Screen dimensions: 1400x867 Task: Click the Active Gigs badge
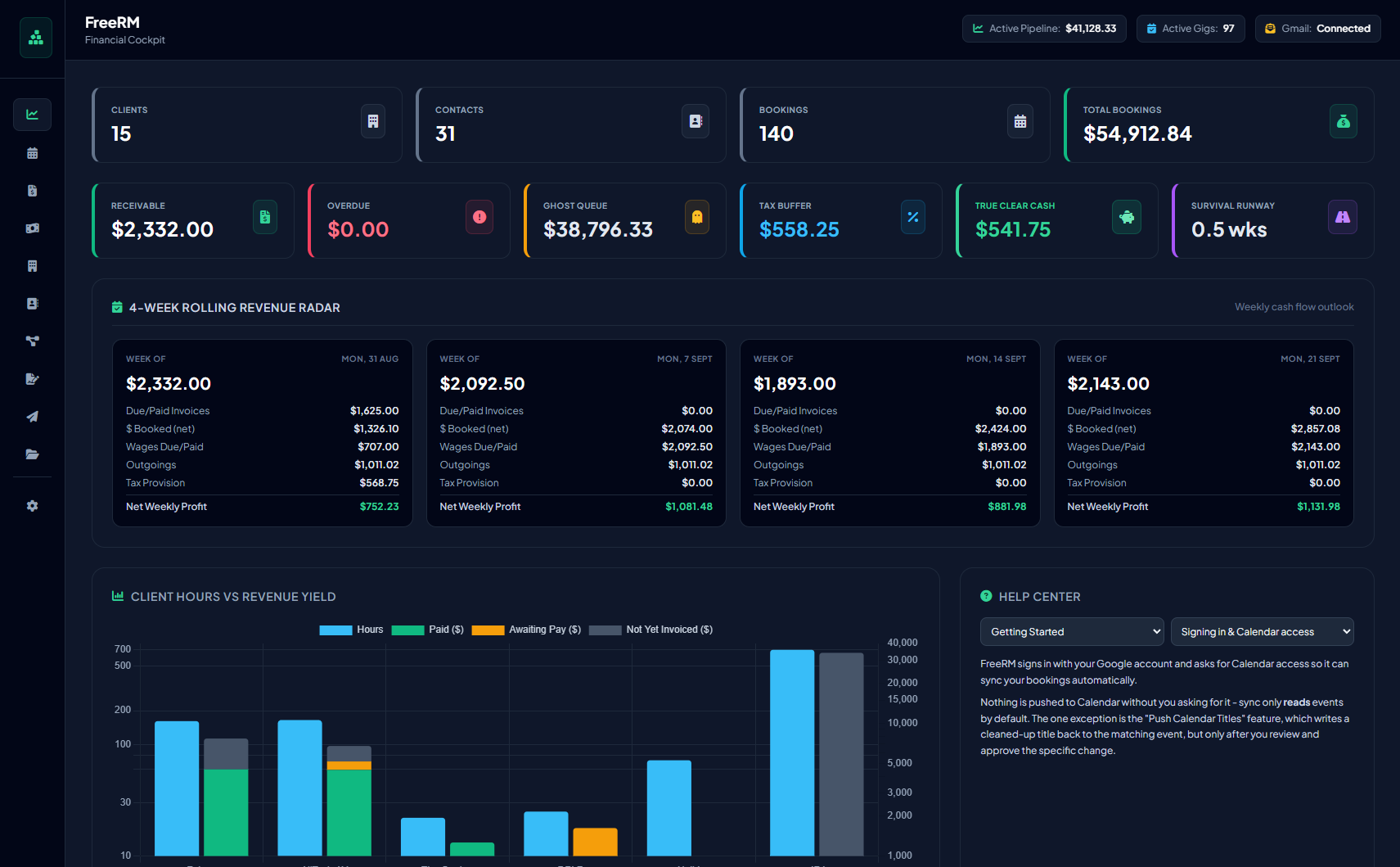(1191, 29)
